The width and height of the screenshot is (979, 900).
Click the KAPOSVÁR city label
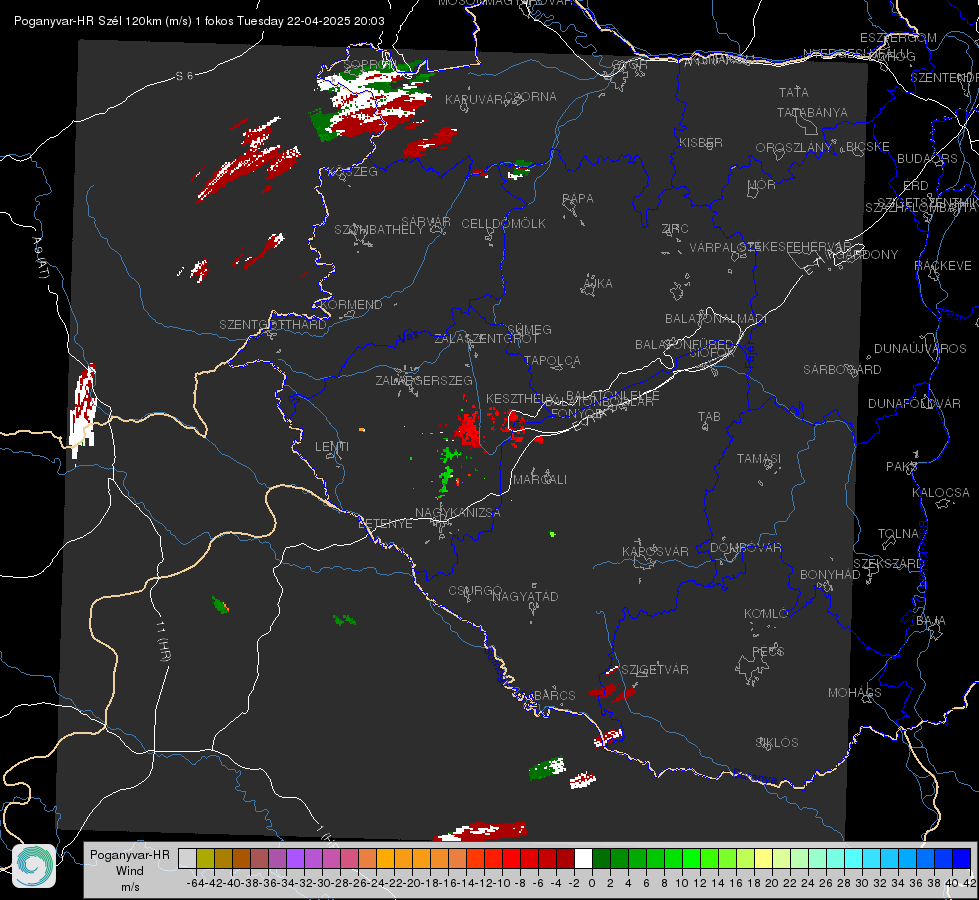click(x=656, y=551)
